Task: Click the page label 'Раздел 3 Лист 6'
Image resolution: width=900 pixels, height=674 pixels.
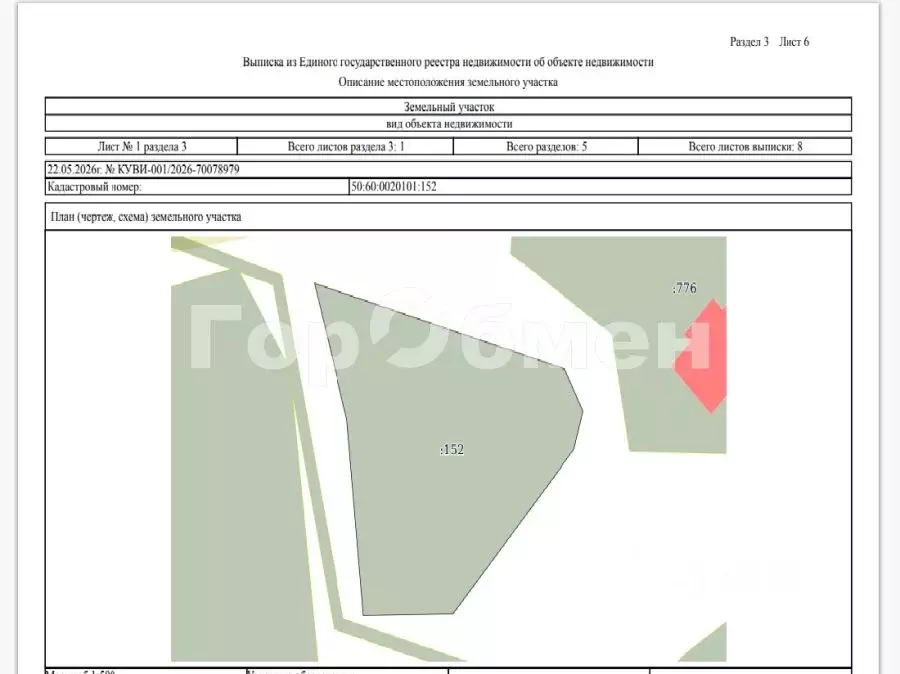Action: click(769, 42)
